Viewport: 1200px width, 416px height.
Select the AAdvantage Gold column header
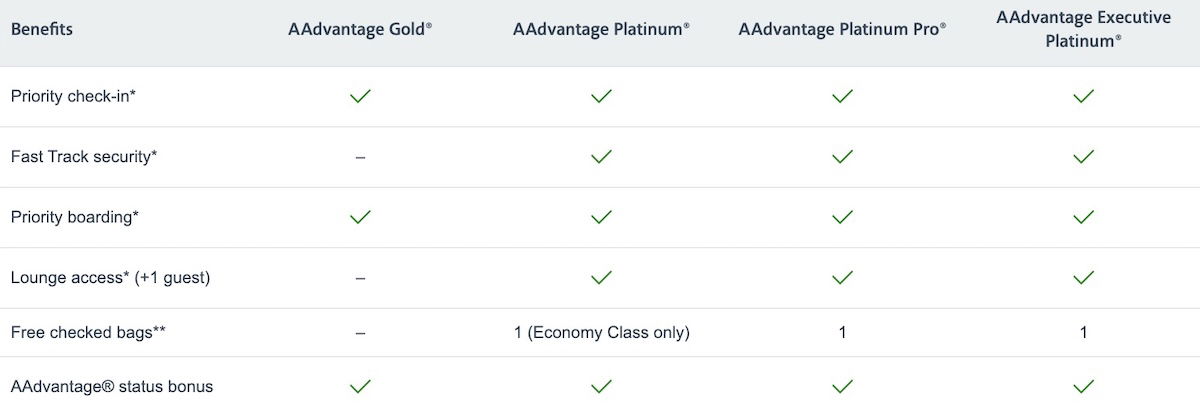[360, 30]
